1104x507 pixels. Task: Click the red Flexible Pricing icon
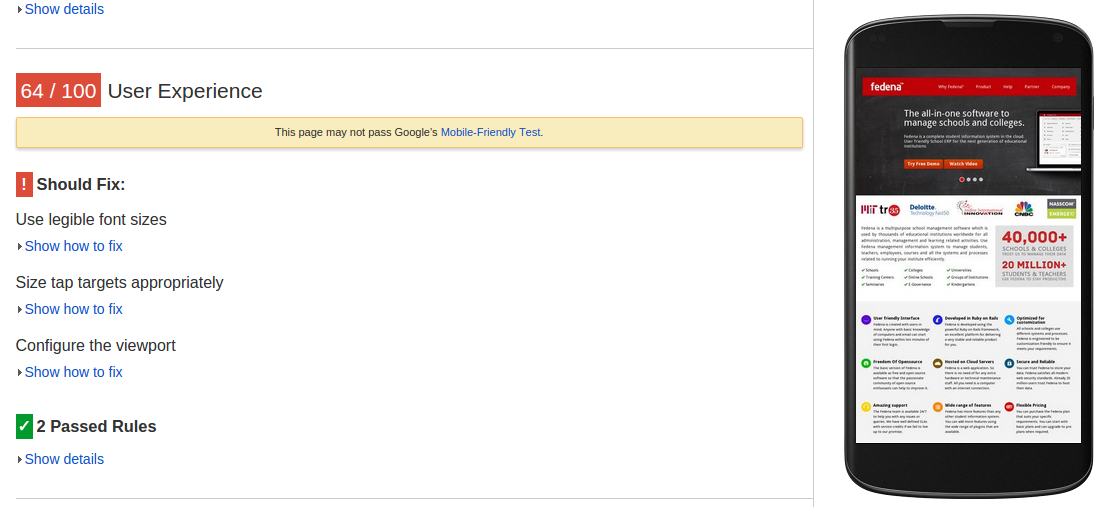[1009, 408]
